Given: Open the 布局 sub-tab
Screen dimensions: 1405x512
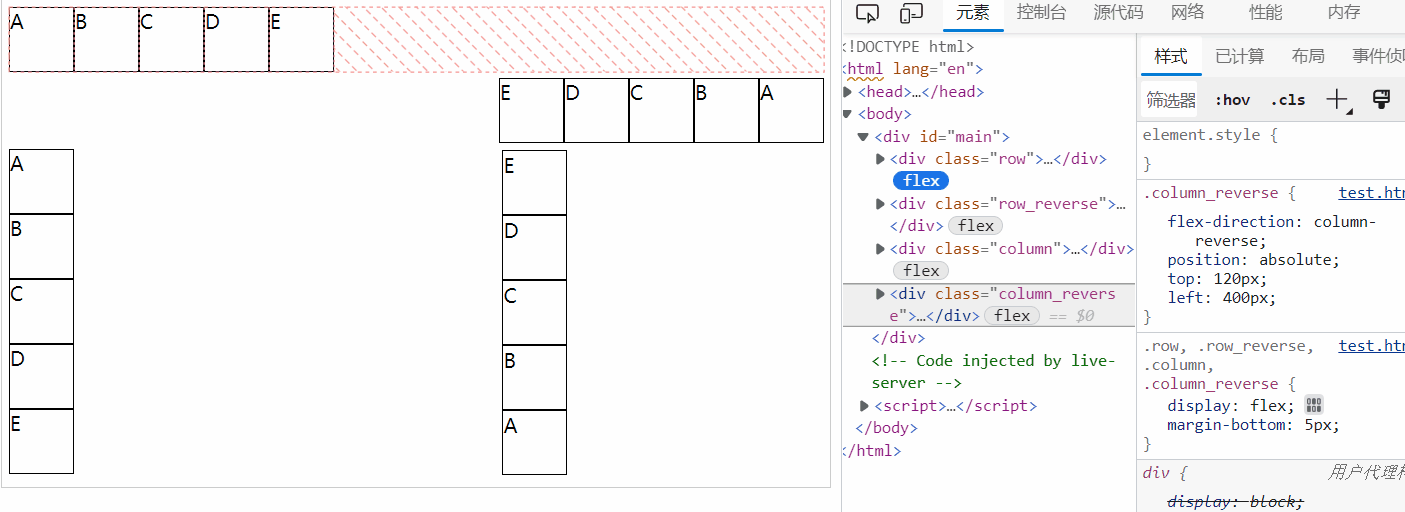Looking at the screenshot, I should coord(1308,56).
